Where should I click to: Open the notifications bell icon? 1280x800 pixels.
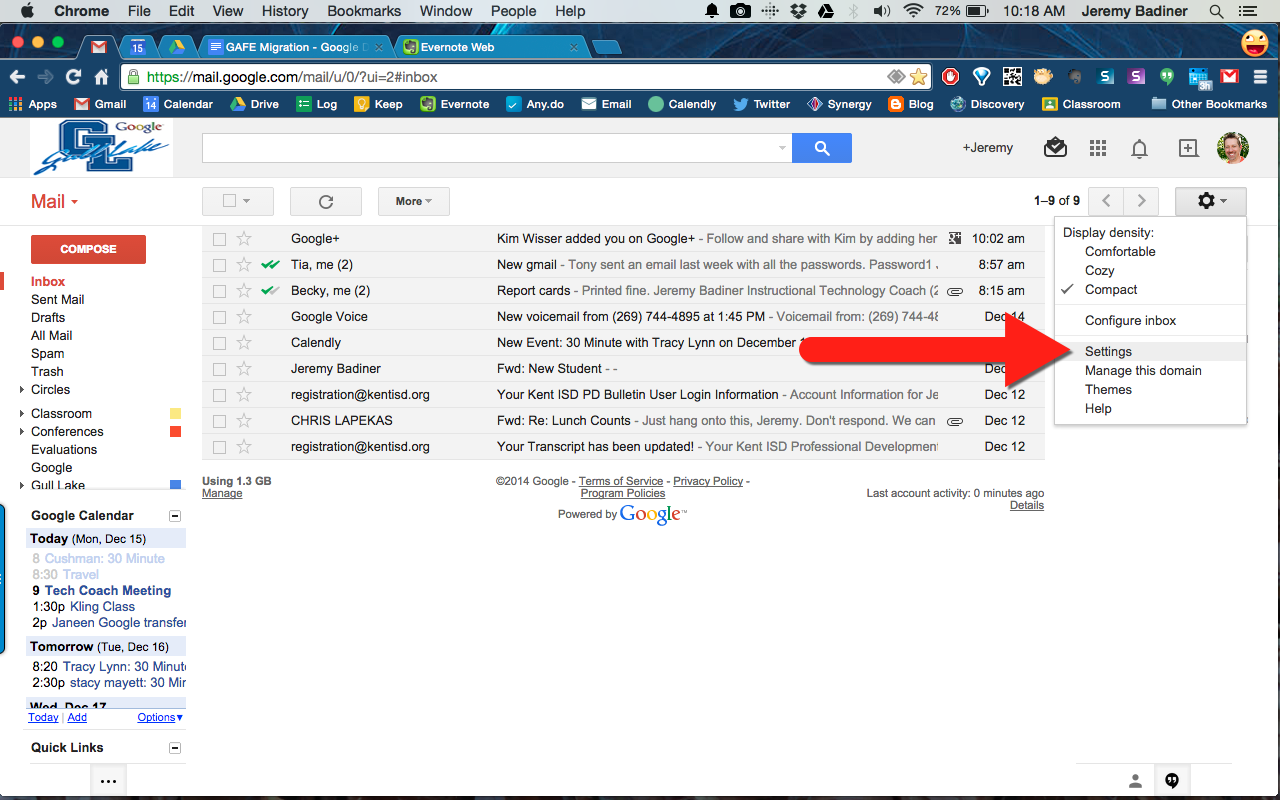tap(1139, 149)
